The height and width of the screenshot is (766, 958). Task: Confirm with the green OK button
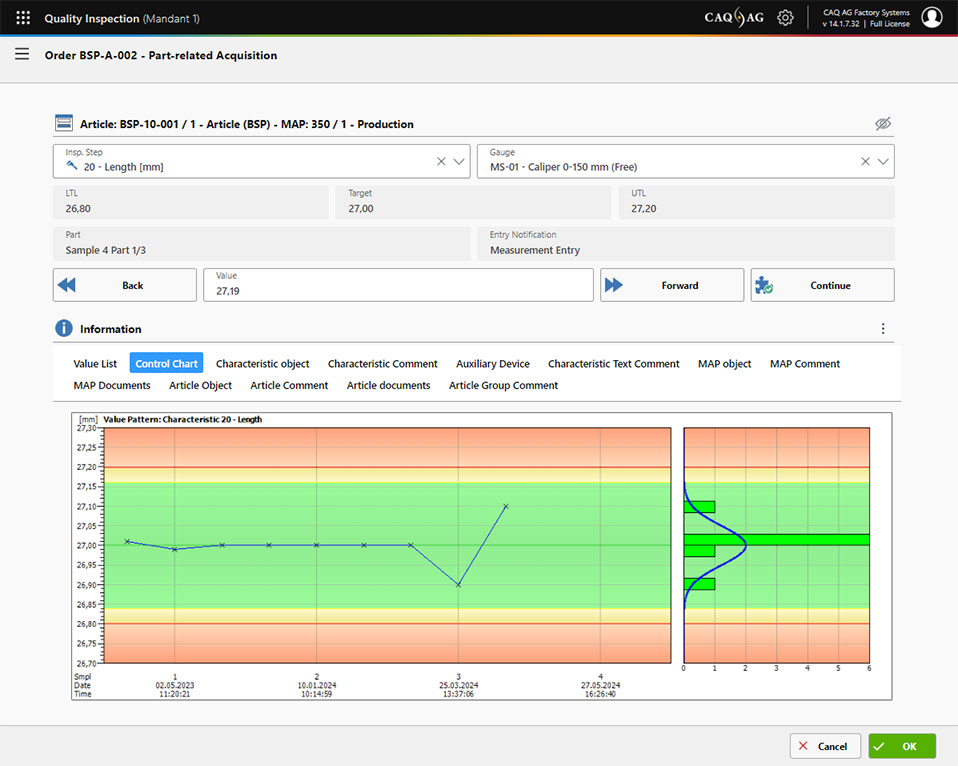pos(902,746)
